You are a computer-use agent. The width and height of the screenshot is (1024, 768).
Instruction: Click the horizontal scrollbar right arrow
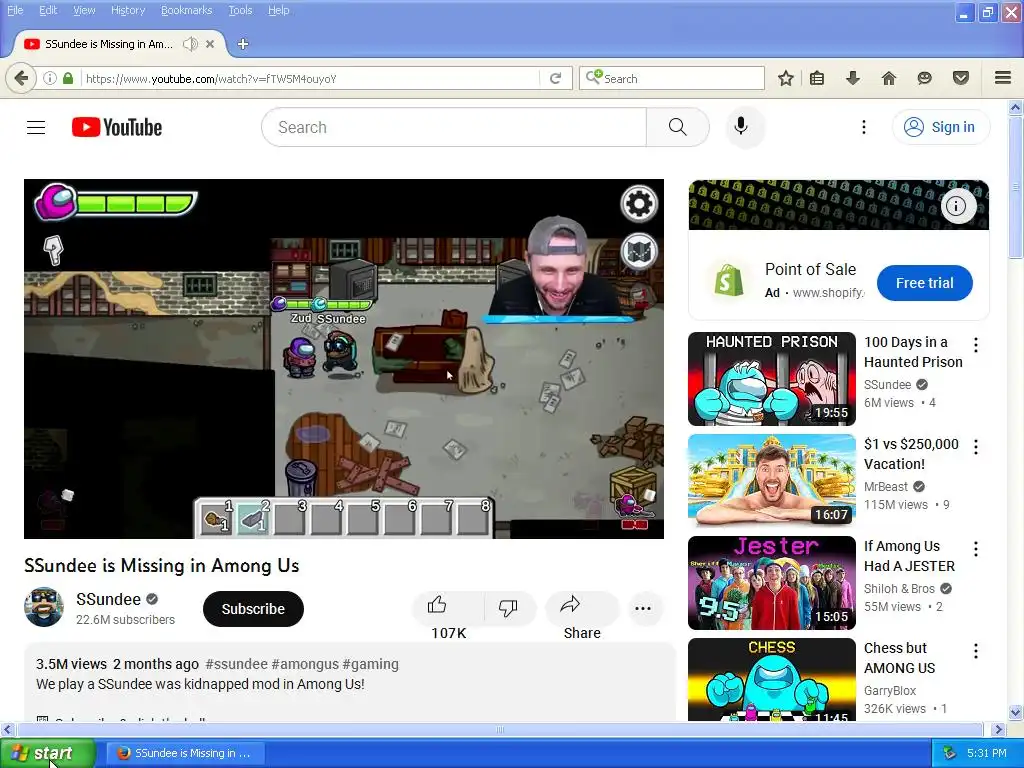(x=998, y=729)
